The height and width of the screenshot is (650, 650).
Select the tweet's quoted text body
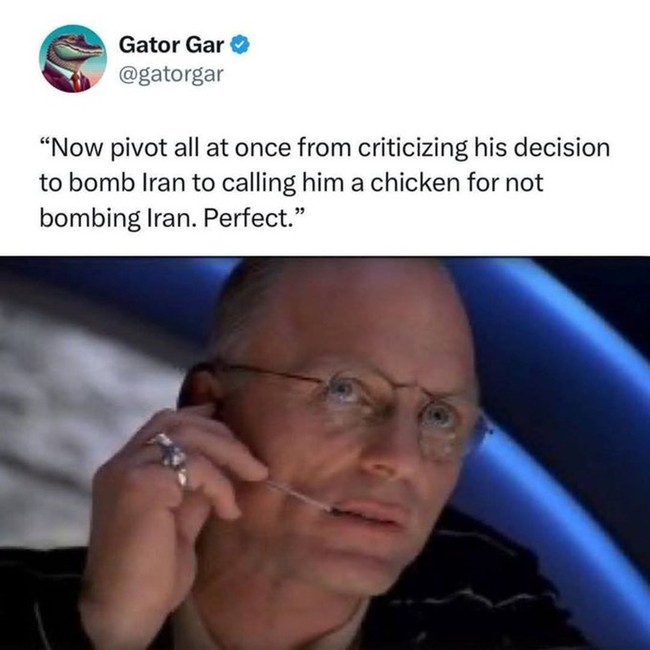tap(325, 182)
